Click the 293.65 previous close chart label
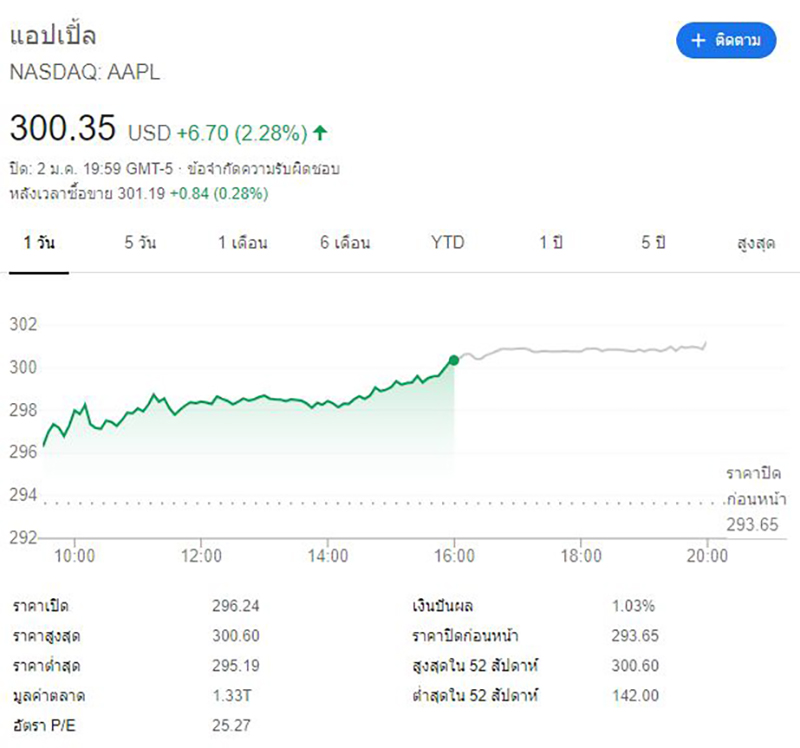Image resolution: width=800 pixels, height=748 pixels. pyautogui.click(x=752, y=524)
